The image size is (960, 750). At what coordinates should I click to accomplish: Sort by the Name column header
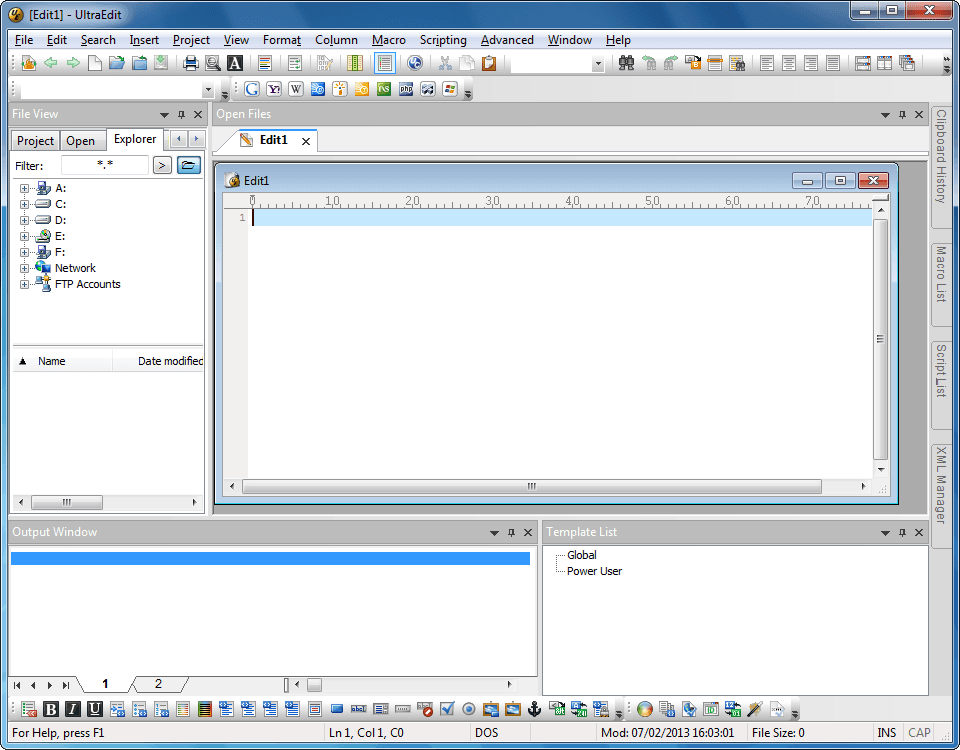[x=62, y=361]
